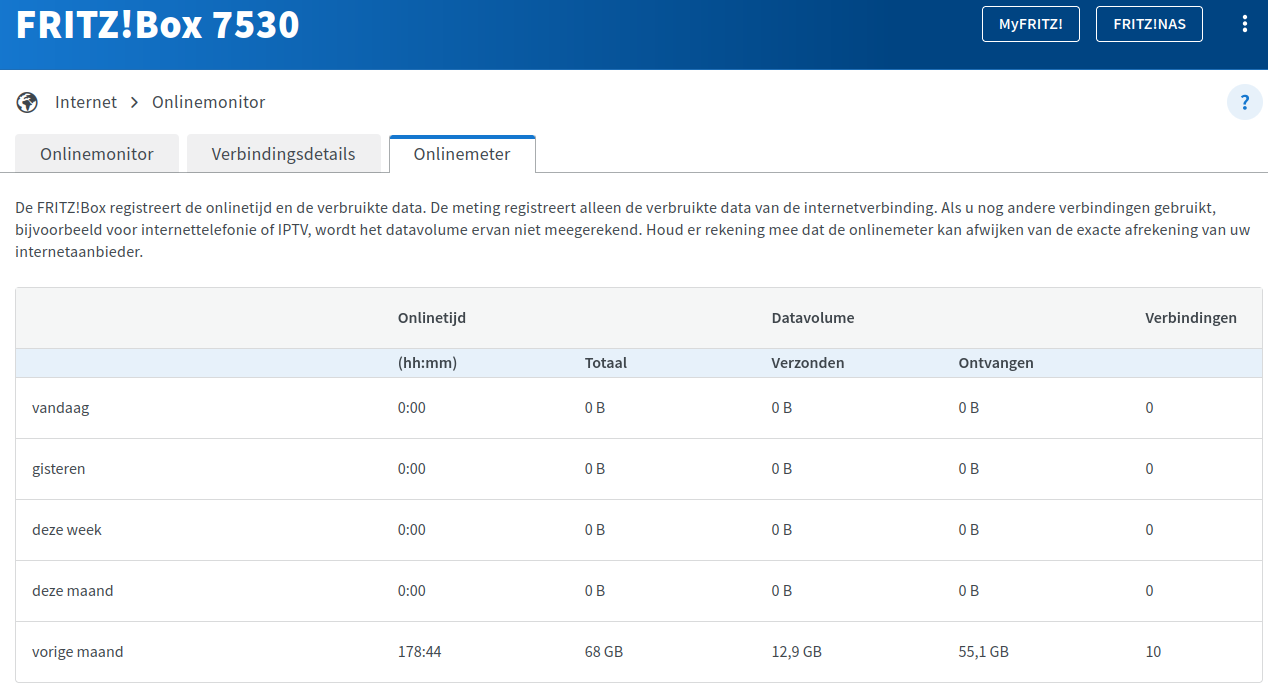Select the vandaag row label

click(x=60, y=408)
